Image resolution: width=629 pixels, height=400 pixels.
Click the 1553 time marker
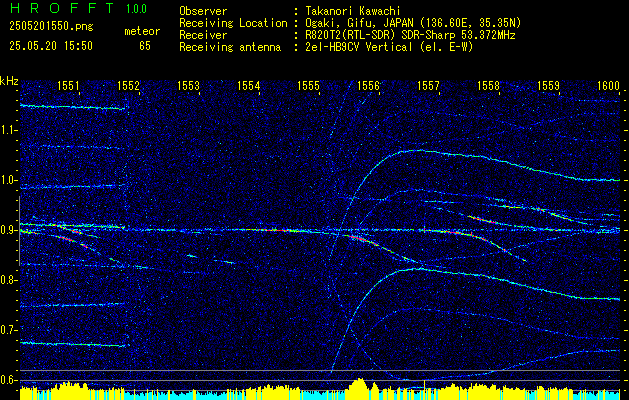click(x=189, y=85)
